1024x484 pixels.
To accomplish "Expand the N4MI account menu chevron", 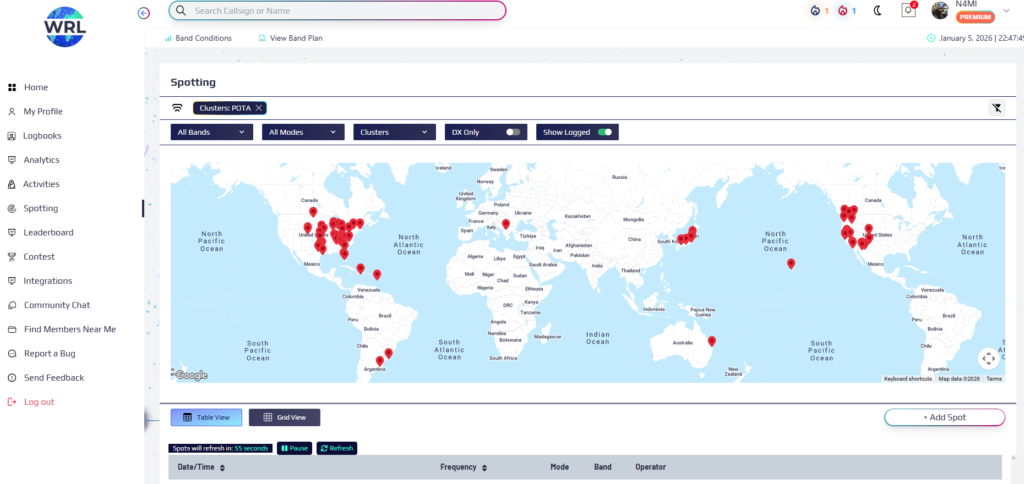I will click(1006, 11).
